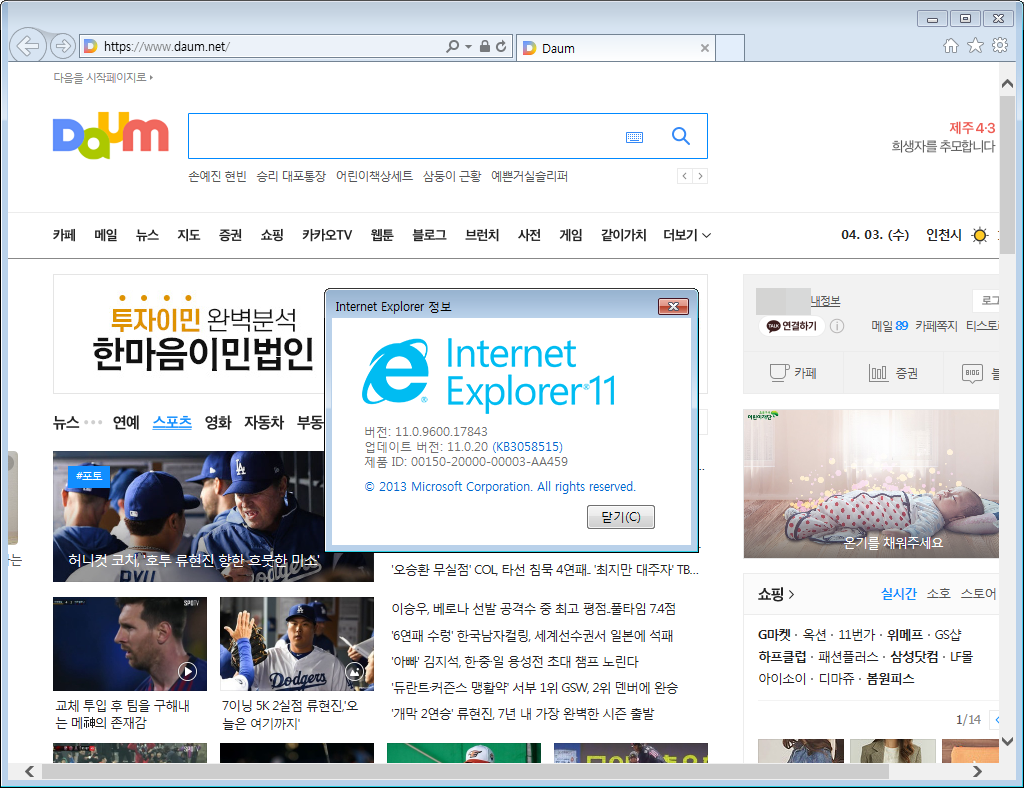Screen dimensions: 1024x788
Task: Click the search magnifier in address bar
Action: [452, 46]
